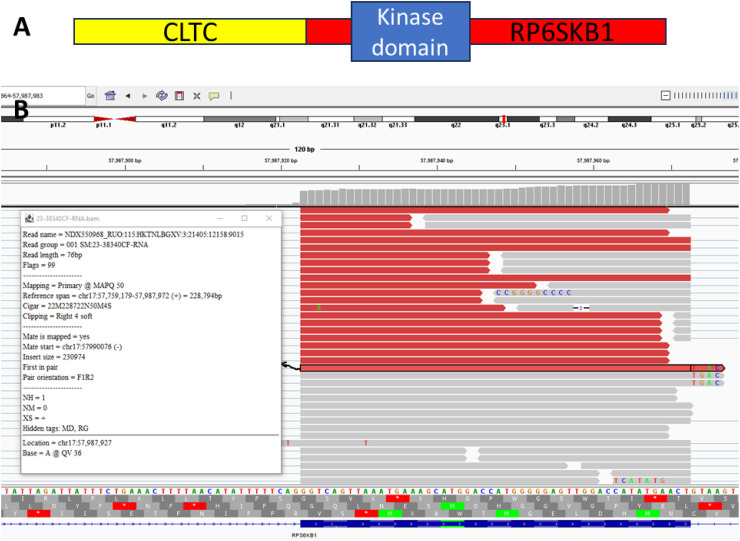Toggle the yellow popup behavior speech-bubble icon
740x541 pixels.
(214, 96)
